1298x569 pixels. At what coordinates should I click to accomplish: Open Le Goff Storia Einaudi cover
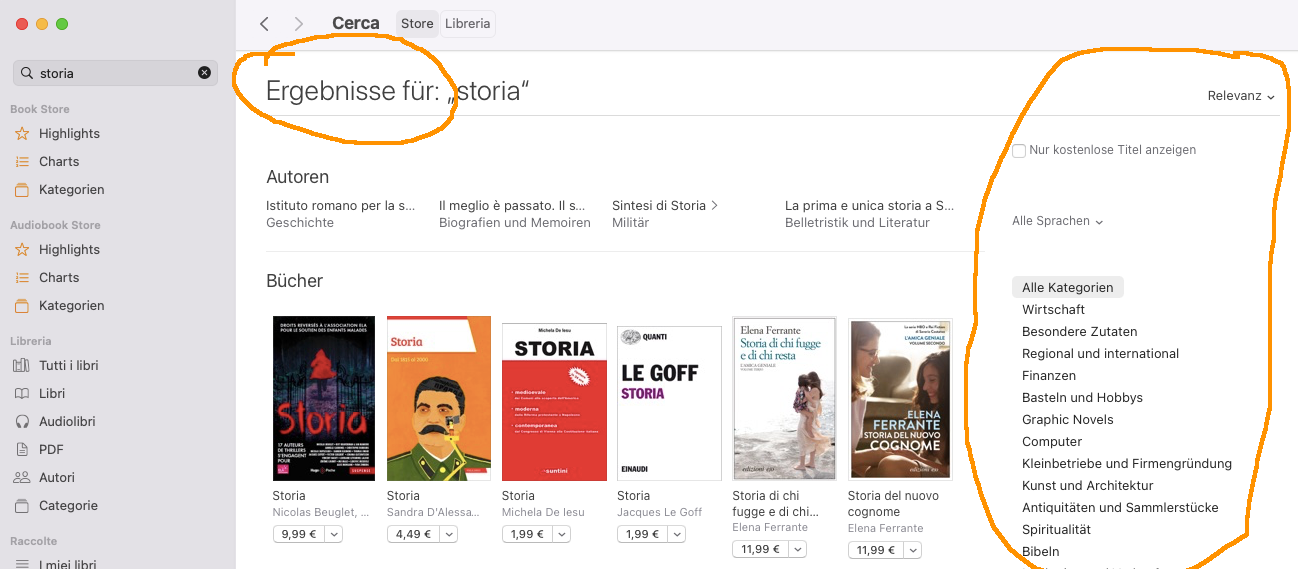pos(669,403)
